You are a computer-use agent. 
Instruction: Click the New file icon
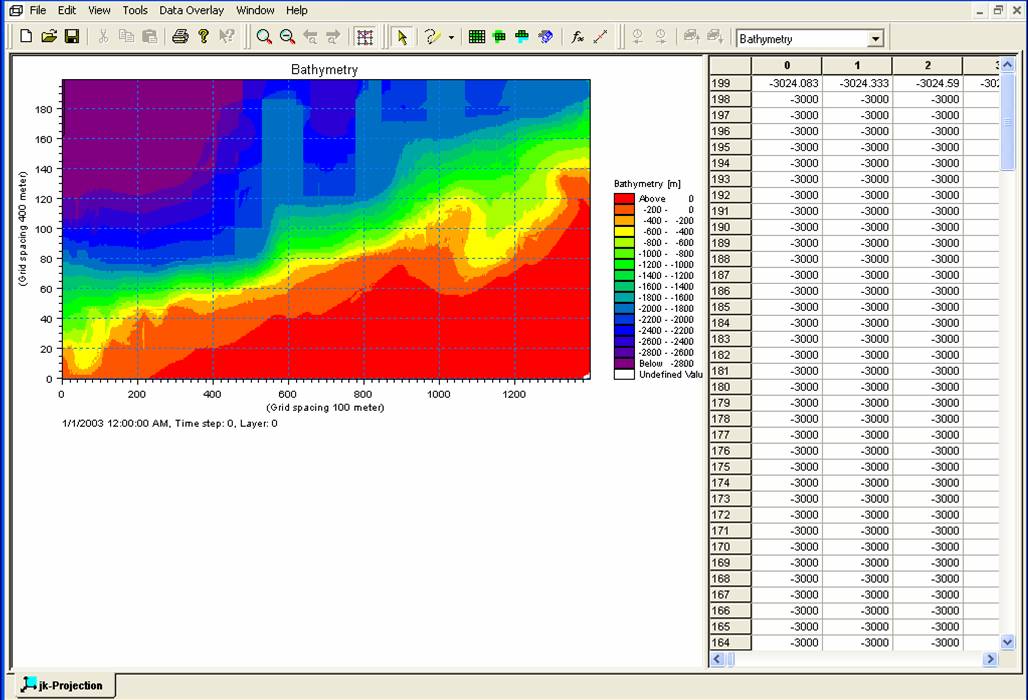[x=26, y=37]
